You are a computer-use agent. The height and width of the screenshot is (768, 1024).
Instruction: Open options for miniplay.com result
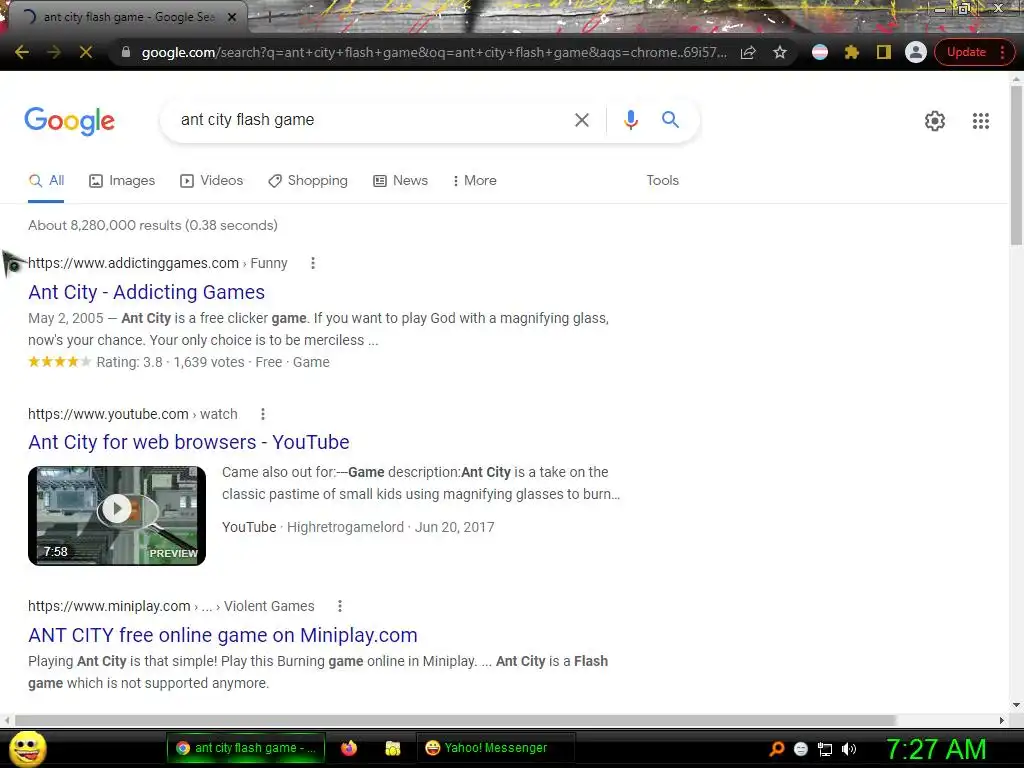340,606
